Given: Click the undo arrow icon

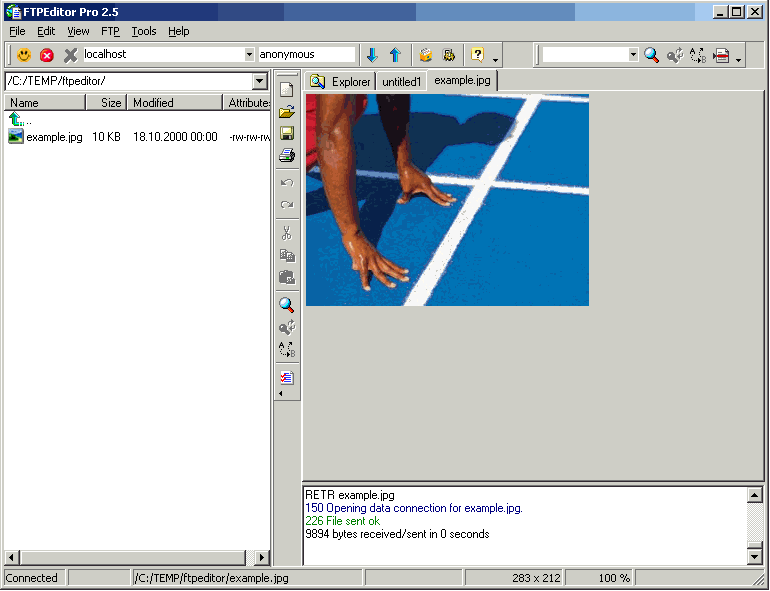Looking at the screenshot, I should tap(287, 183).
